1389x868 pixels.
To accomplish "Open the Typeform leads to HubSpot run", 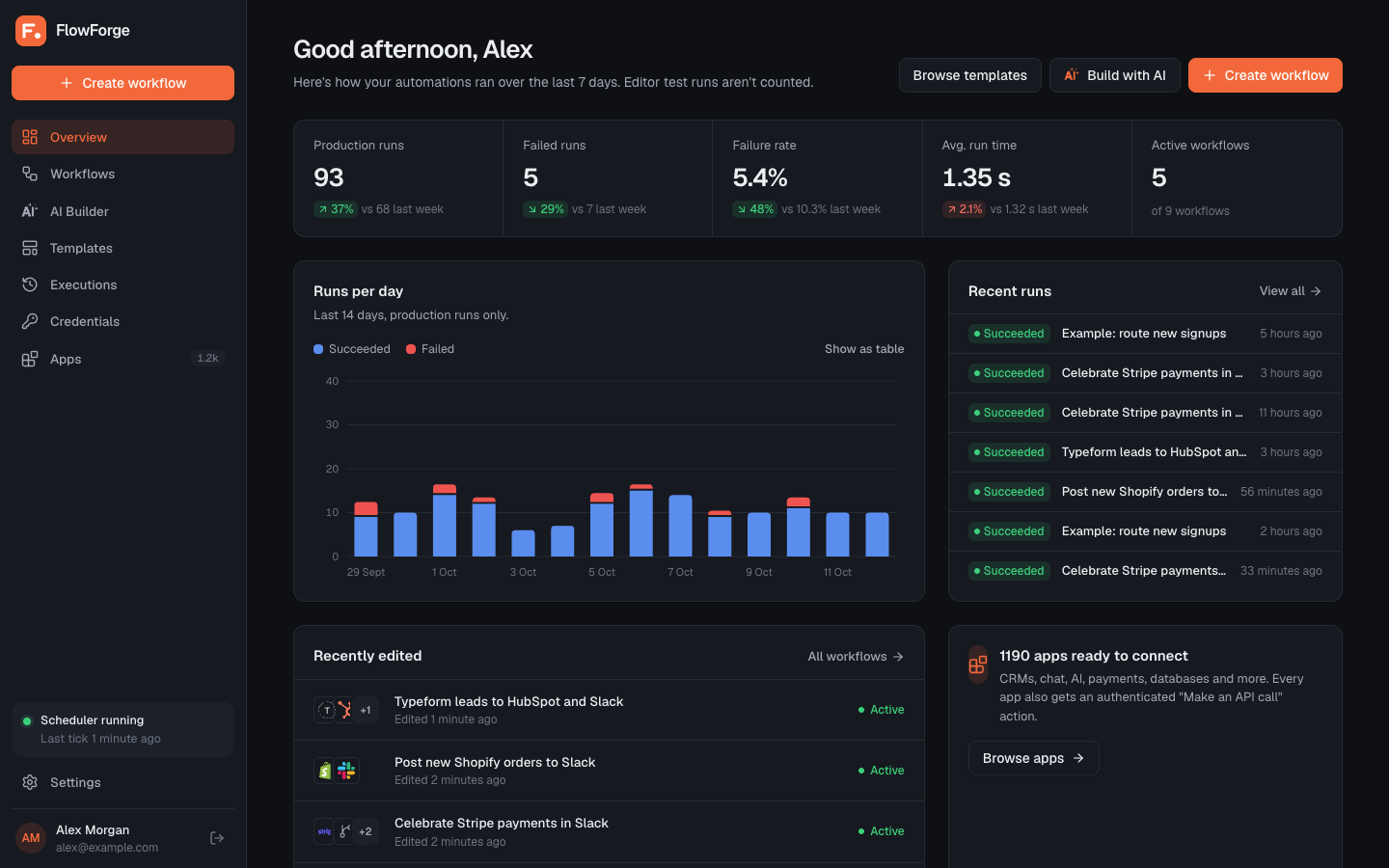I will click(1145, 452).
